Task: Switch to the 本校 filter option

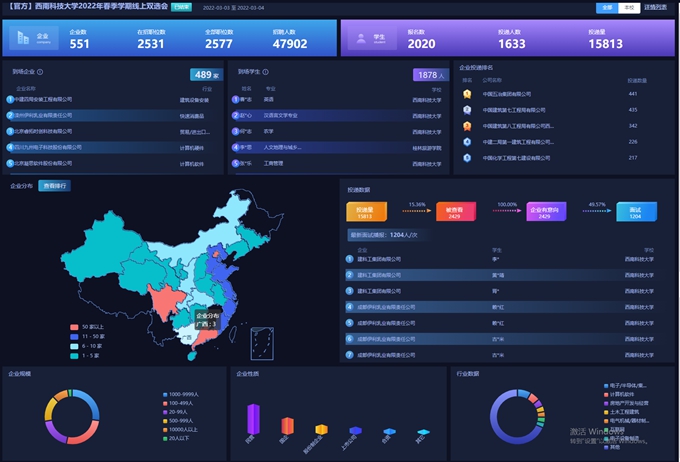Action: click(629, 8)
